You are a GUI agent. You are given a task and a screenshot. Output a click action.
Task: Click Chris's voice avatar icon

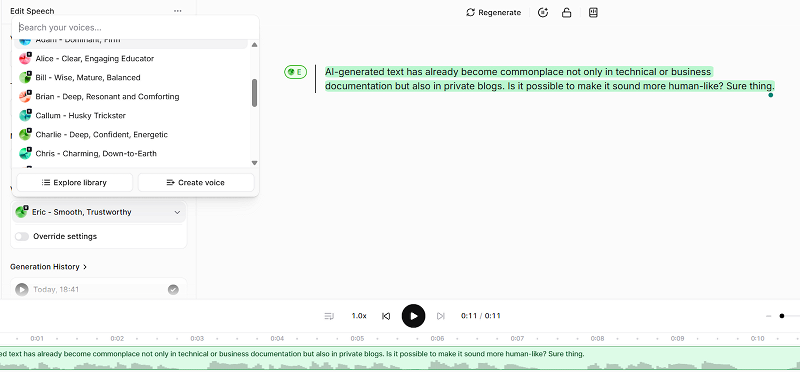point(25,154)
